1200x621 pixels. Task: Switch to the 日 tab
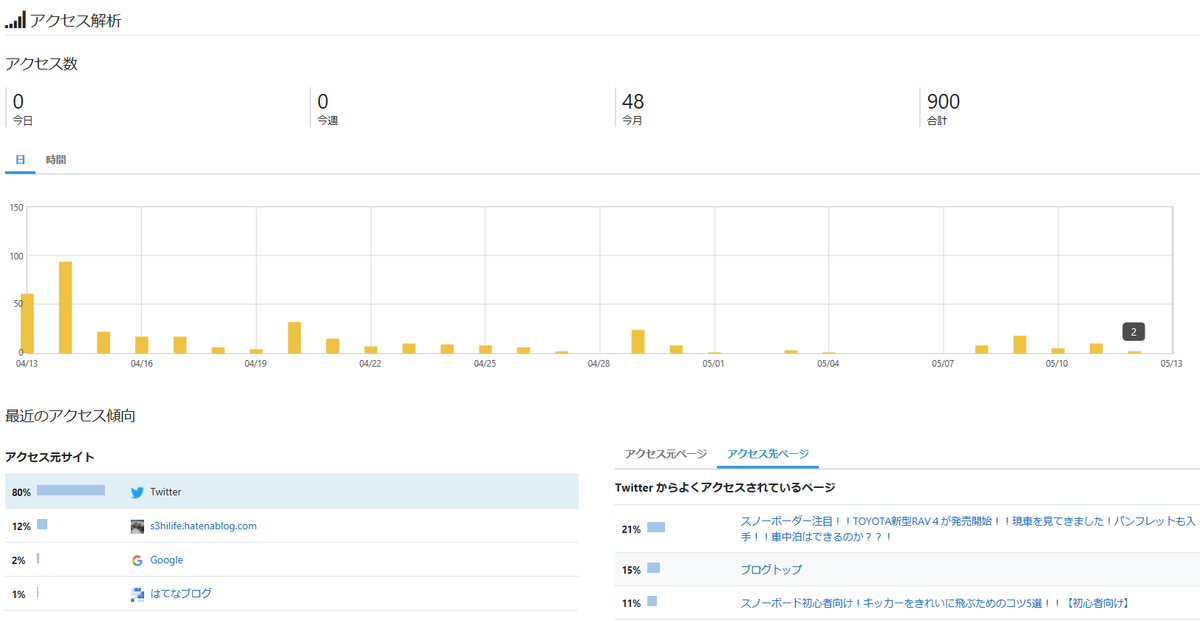pyautogui.click(x=20, y=160)
